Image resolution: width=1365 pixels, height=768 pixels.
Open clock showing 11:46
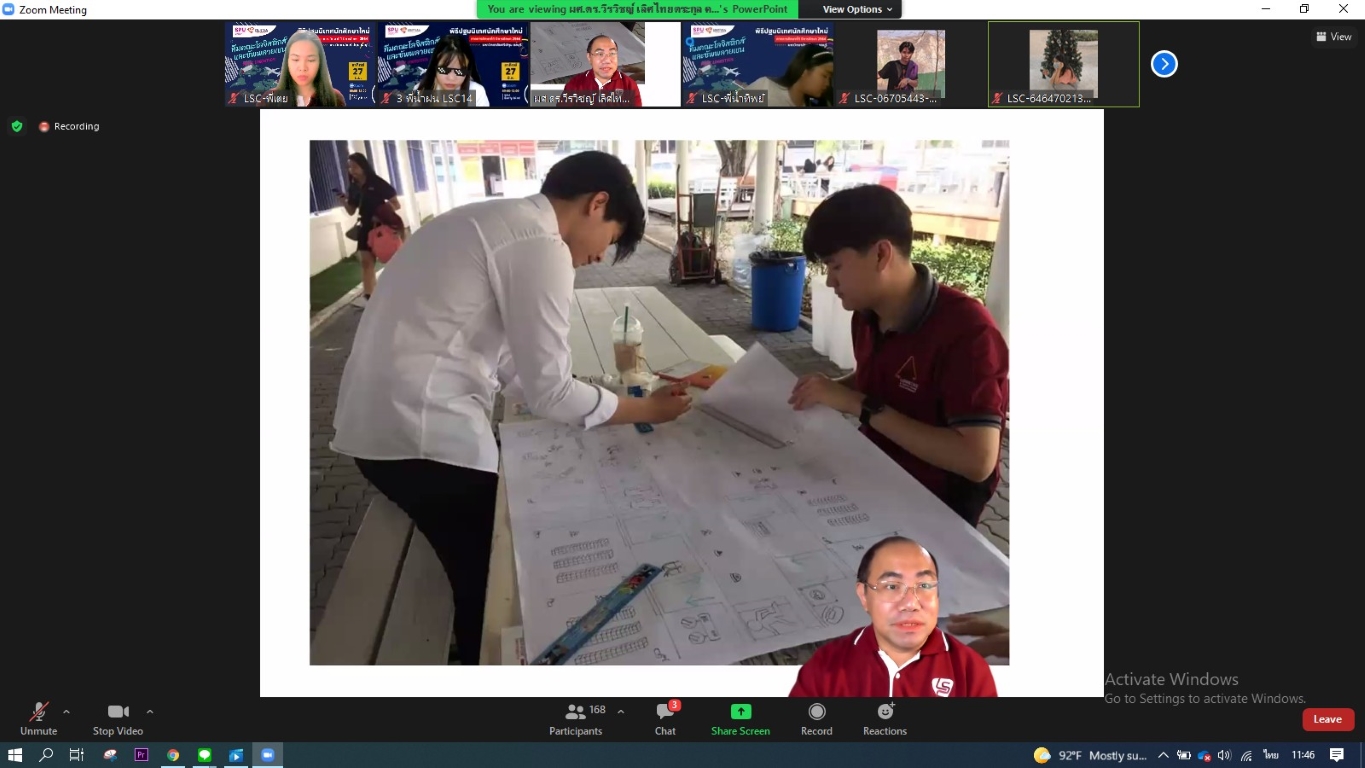coord(1303,755)
